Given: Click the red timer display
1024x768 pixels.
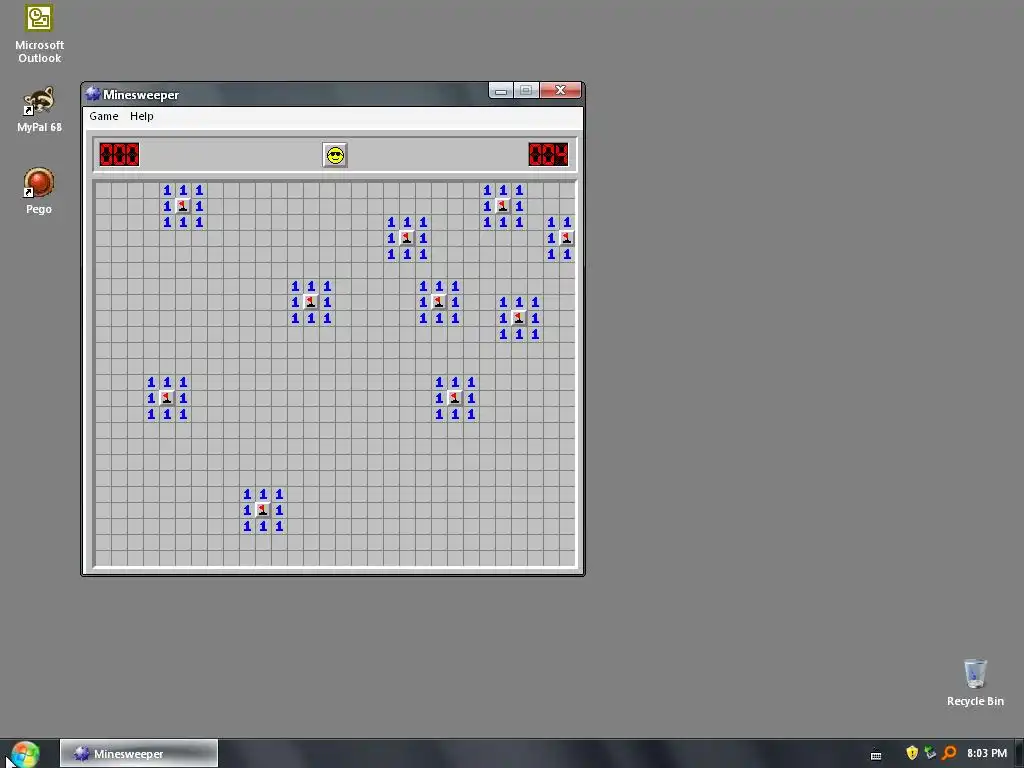Looking at the screenshot, I should pyautogui.click(x=548, y=155).
